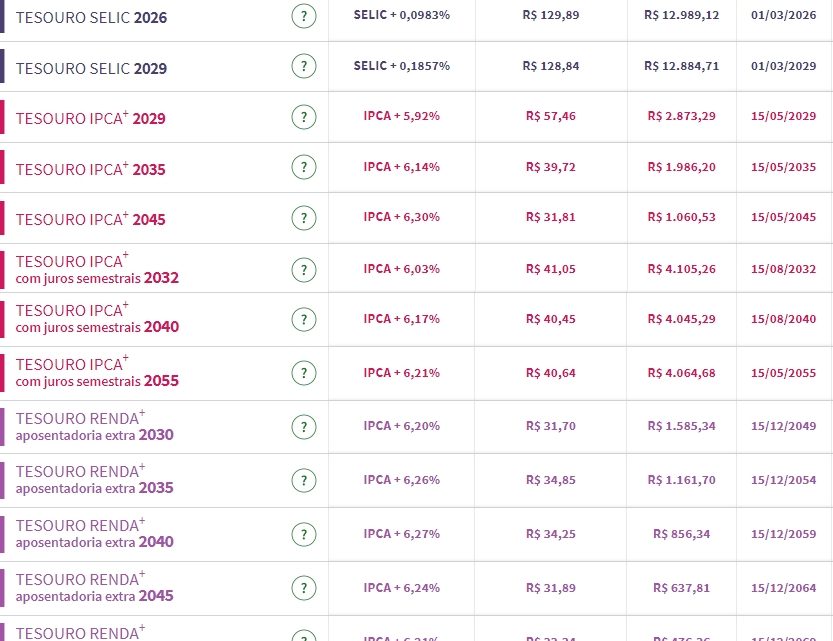Click the unit price 'R$ 4.045,29'
Viewport: 833px width, 641px height.
(682, 319)
